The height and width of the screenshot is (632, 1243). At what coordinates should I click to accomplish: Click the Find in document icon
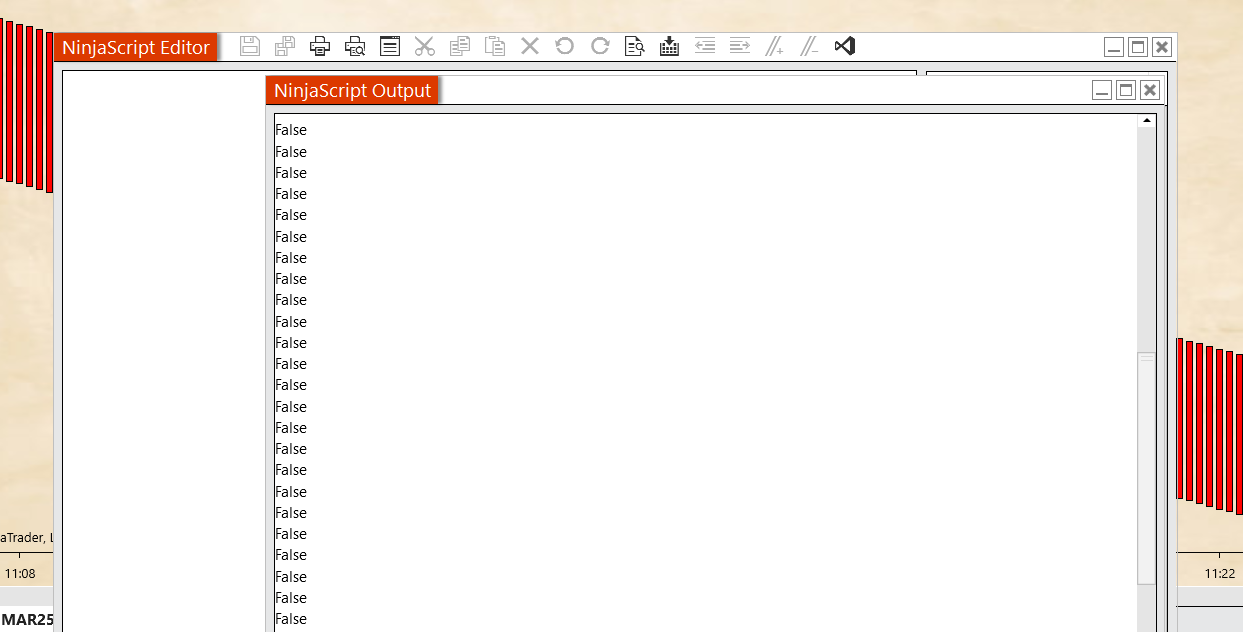(635, 46)
